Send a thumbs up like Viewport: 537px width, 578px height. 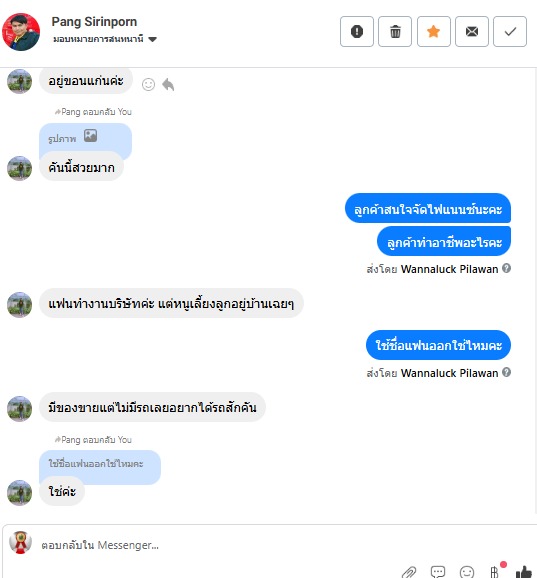(x=524, y=572)
